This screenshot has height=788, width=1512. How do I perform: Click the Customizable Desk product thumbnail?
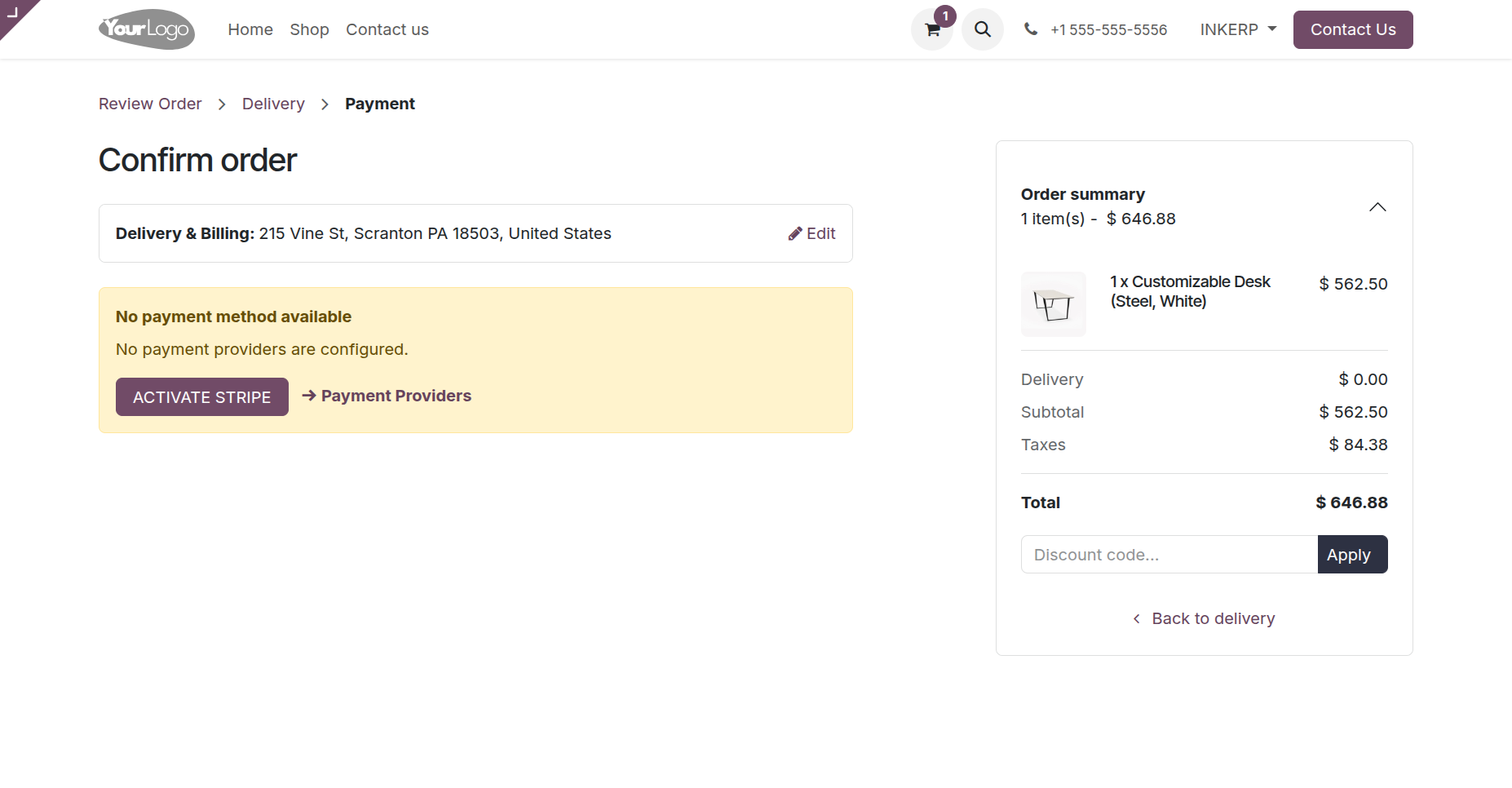[1054, 304]
